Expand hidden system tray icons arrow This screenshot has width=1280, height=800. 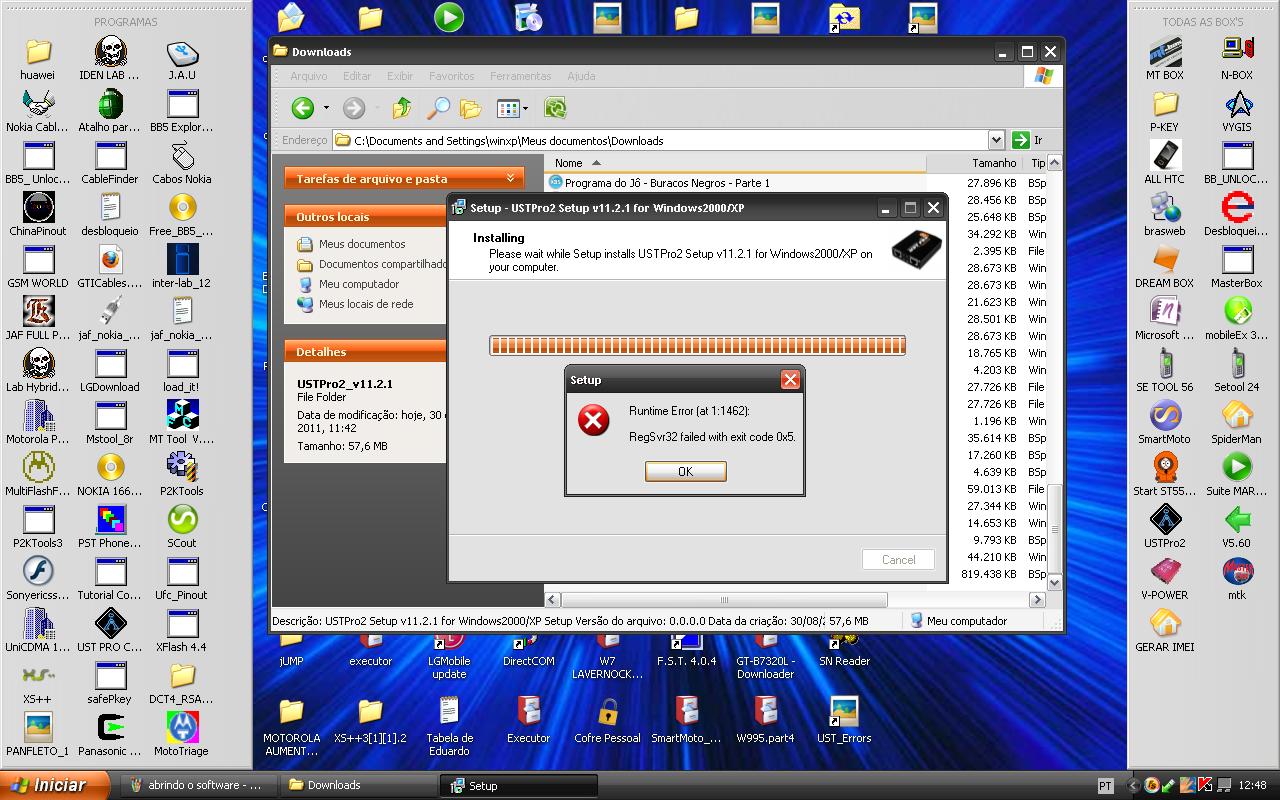pyautogui.click(x=1133, y=786)
